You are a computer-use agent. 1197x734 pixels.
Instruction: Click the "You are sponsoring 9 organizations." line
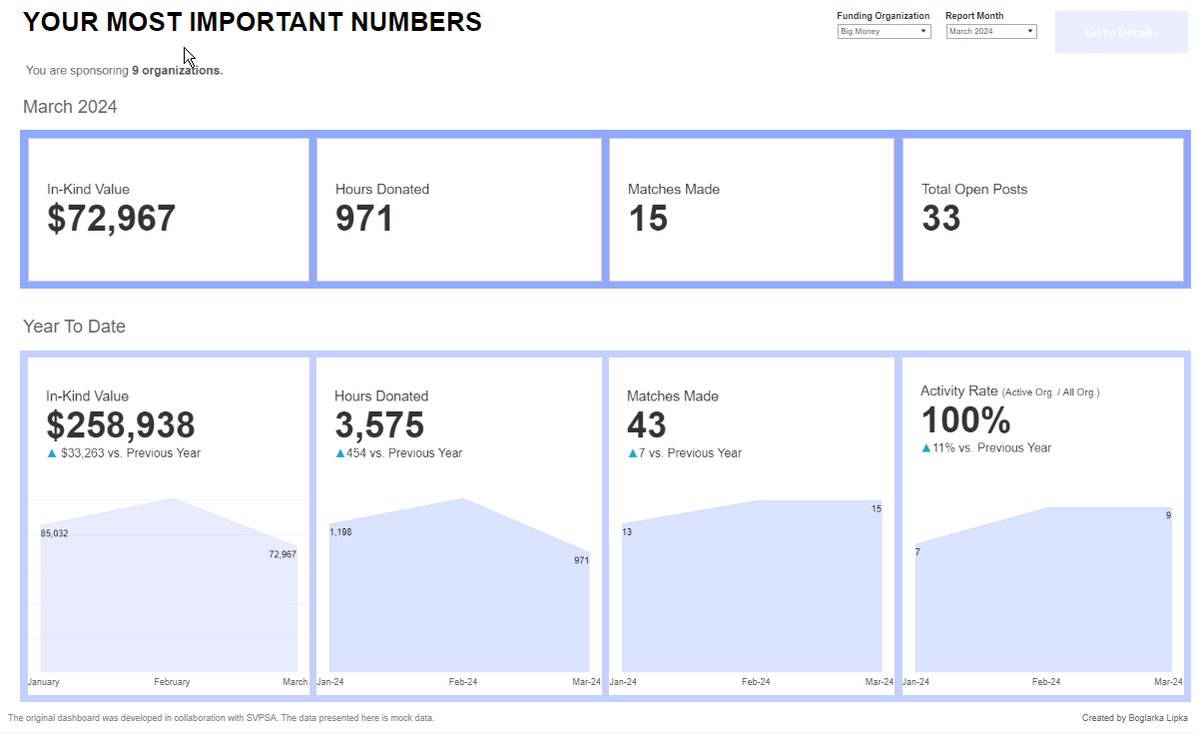pos(124,70)
